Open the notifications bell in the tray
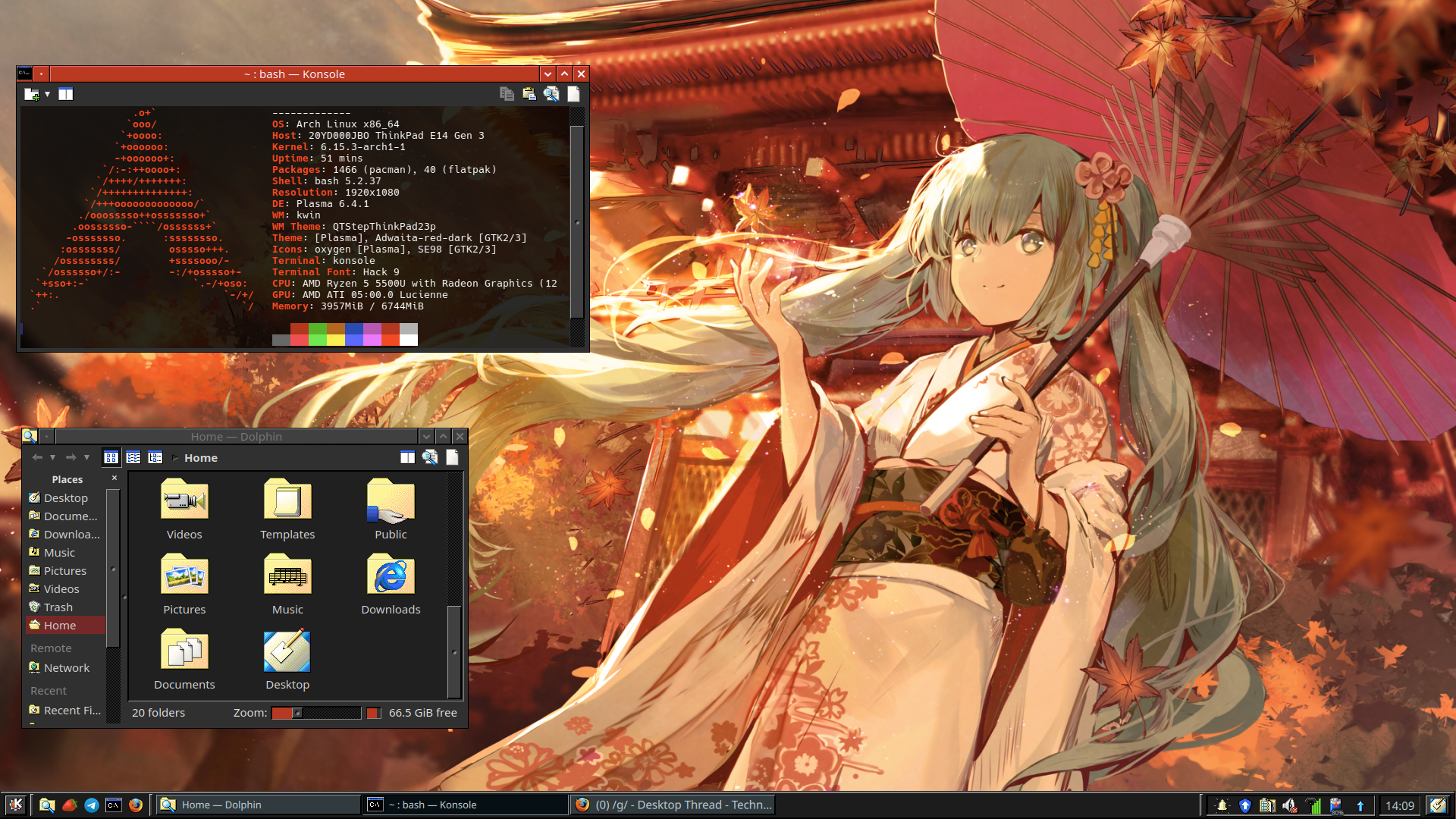 tap(1222, 805)
